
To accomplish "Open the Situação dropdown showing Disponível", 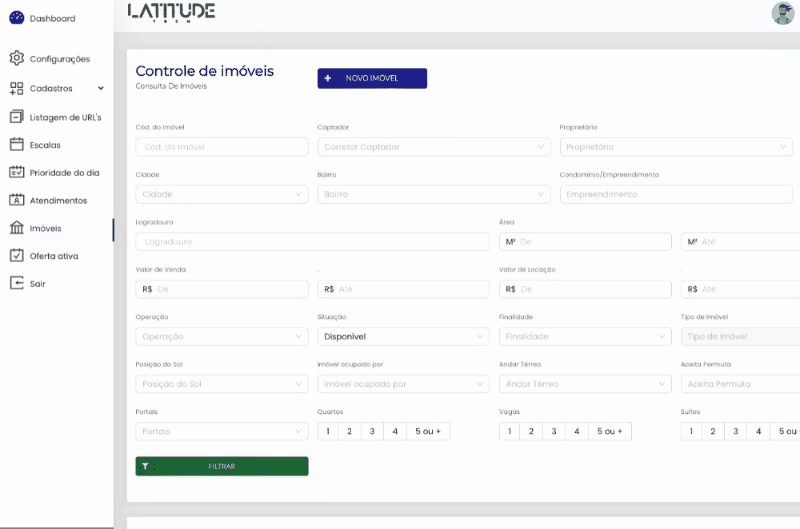I will (x=403, y=337).
